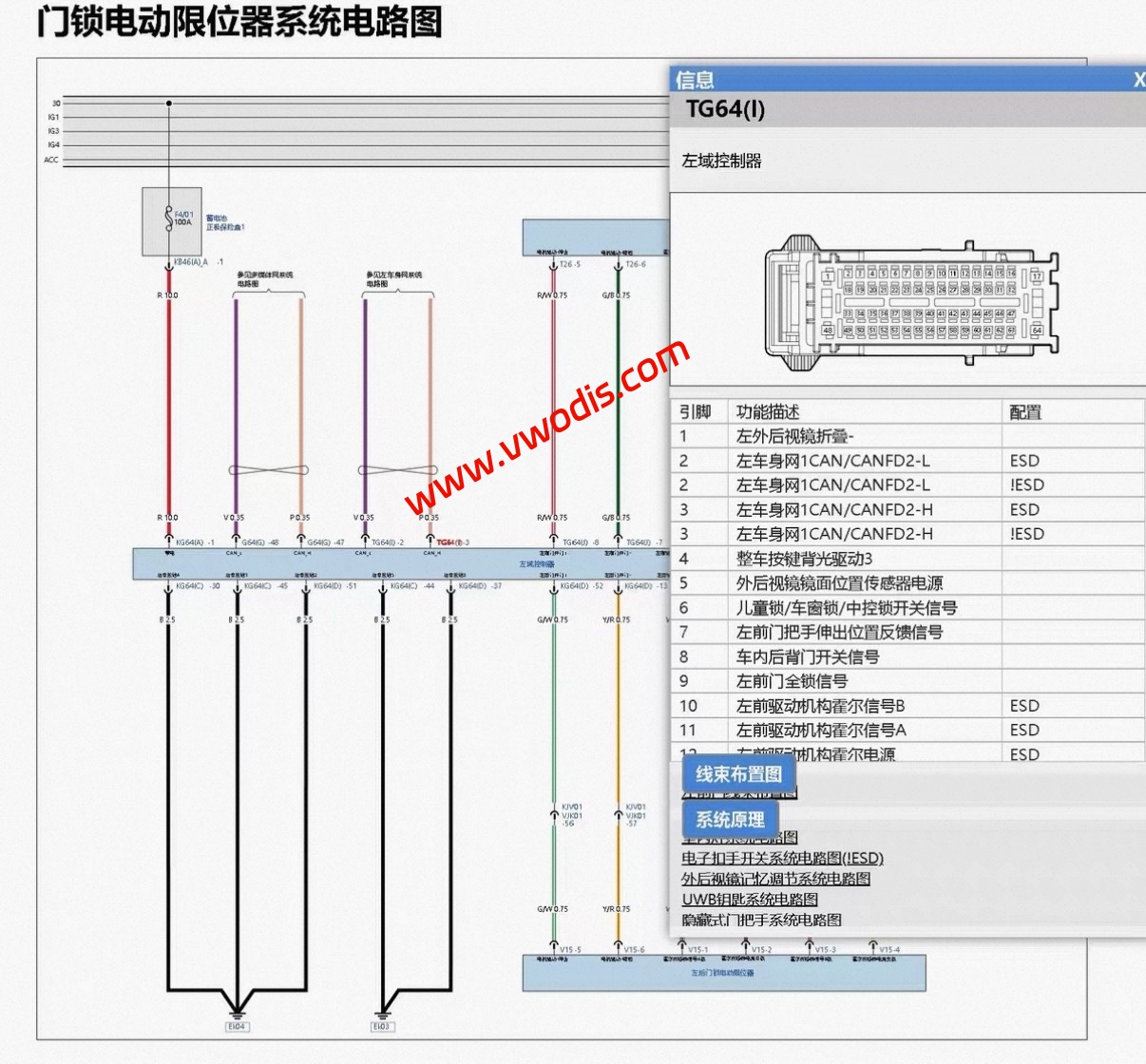
Task: Click the E104 ground symbol
Action: (x=236, y=1018)
